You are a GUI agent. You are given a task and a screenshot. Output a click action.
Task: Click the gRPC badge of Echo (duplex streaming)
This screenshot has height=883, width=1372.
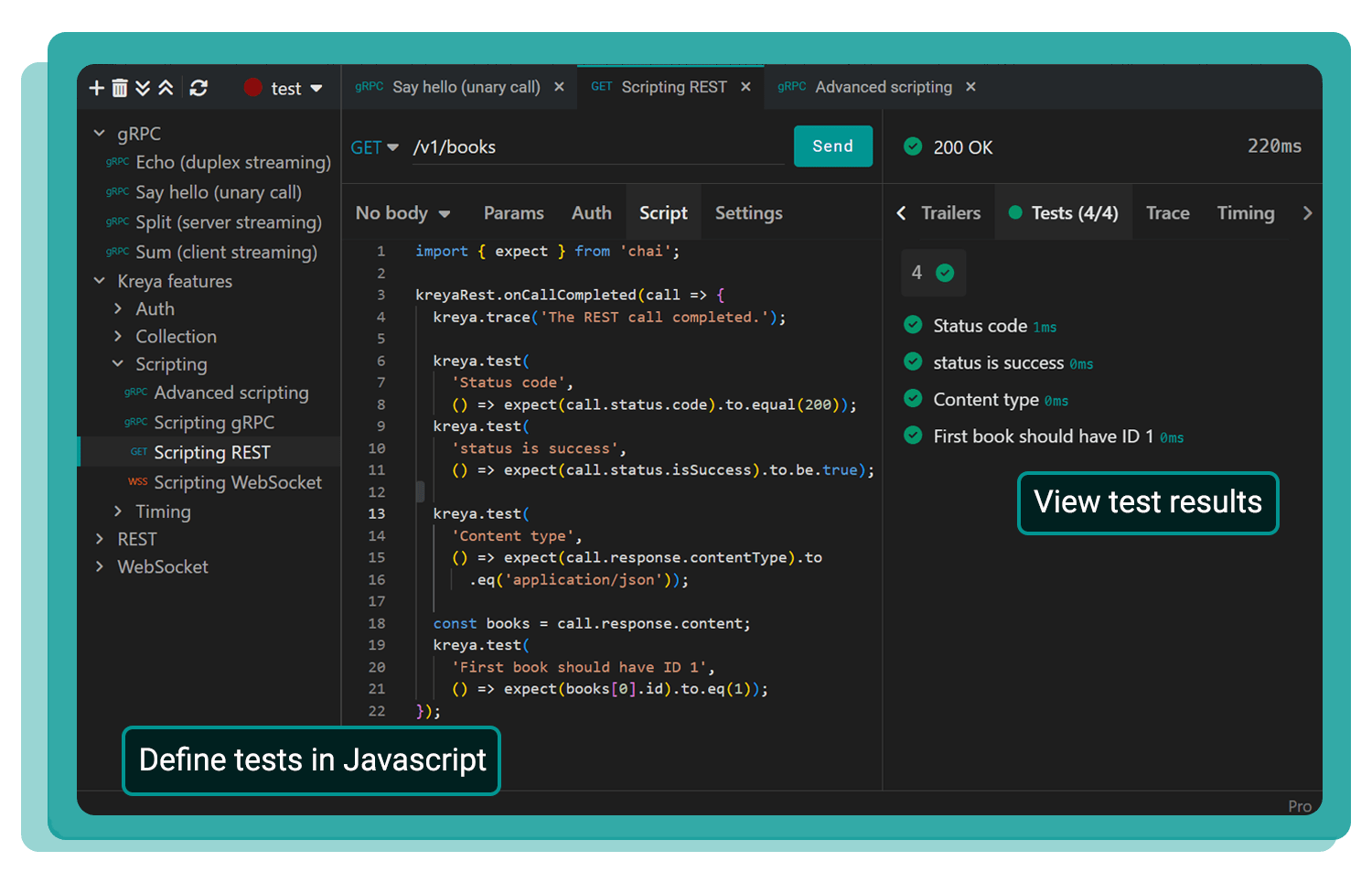(117, 162)
